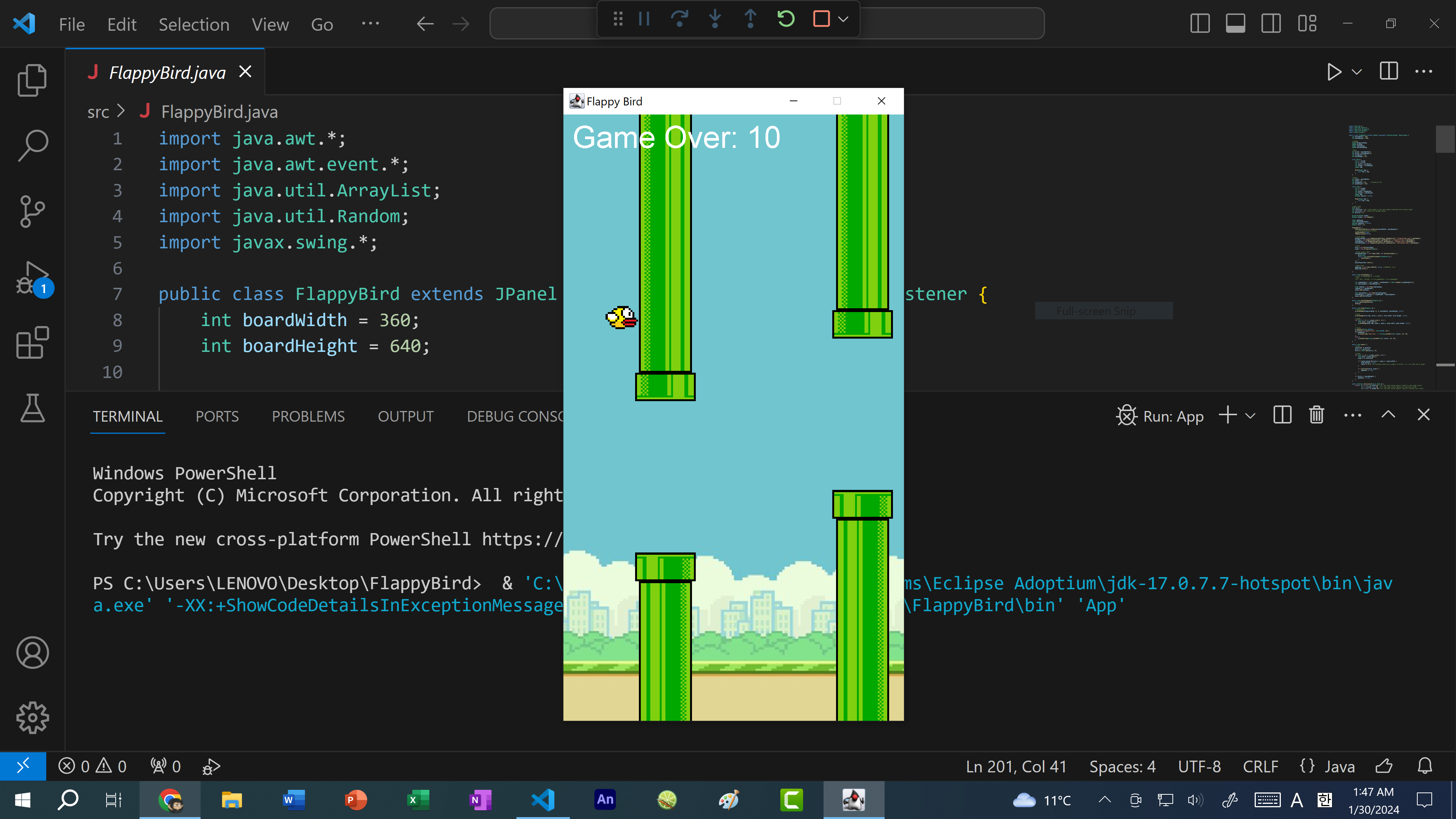Change the CRLF end of line sequence

1260,766
